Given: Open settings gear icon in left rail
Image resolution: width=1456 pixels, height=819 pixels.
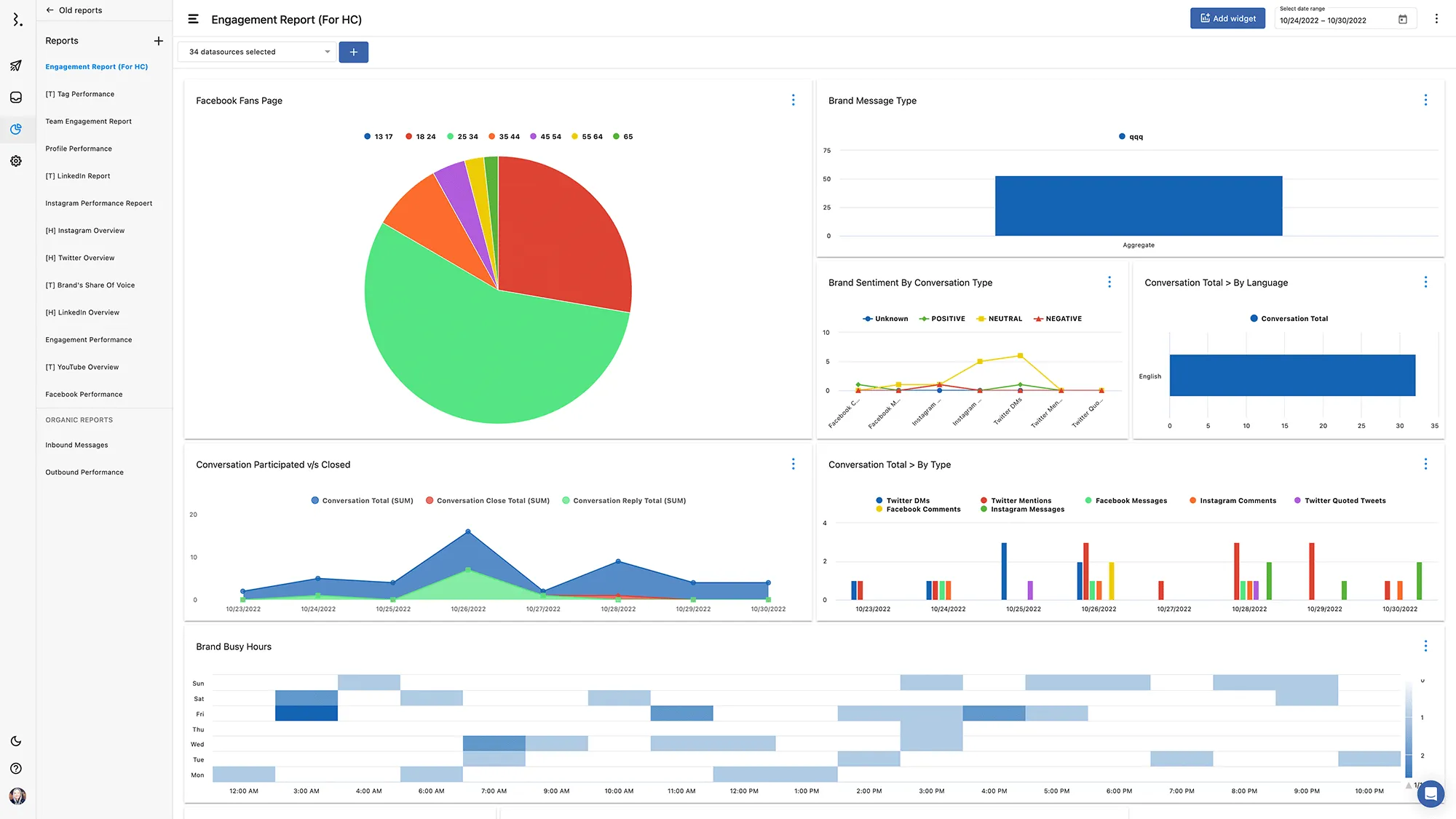Looking at the screenshot, I should [16, 161].
